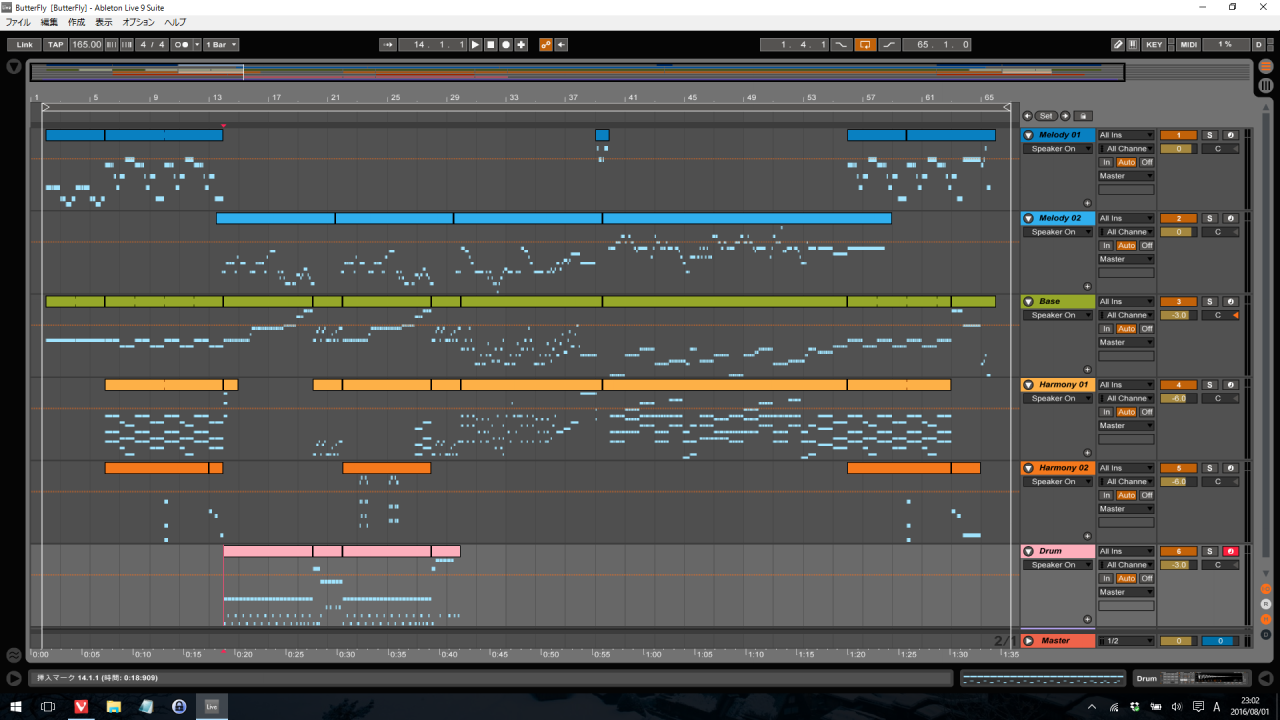Click the D disk overload indicator

[1259, 45]
